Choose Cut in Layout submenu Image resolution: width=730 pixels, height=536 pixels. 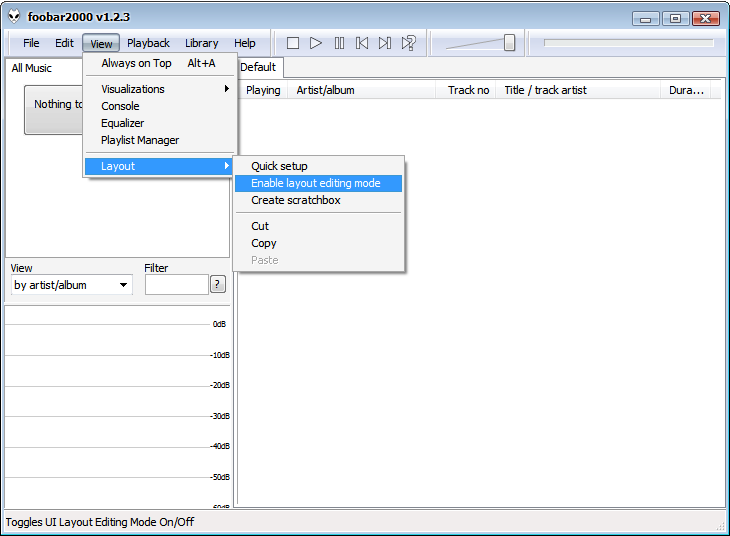coord(318,226)
